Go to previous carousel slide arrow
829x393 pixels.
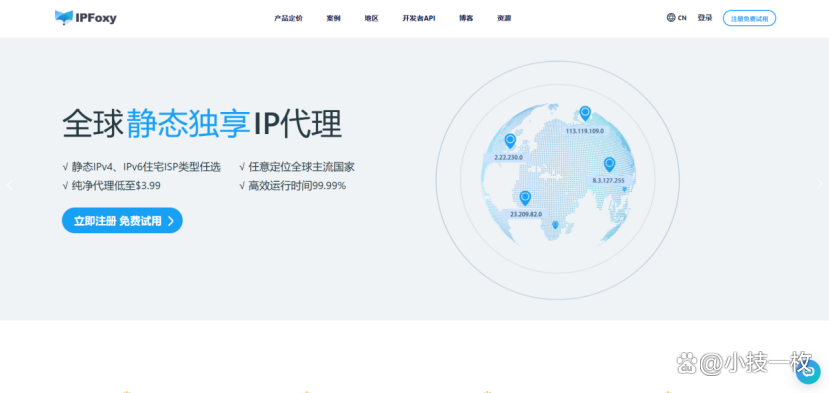(x=9, y=185)
